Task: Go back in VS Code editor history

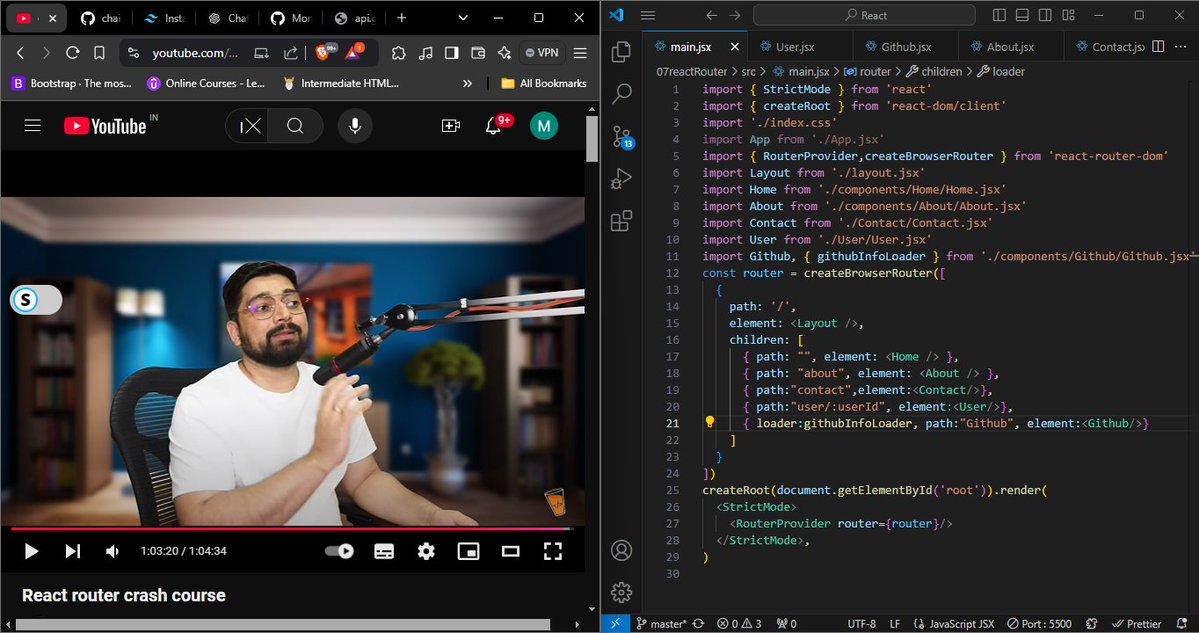Action: pos(711,15)
